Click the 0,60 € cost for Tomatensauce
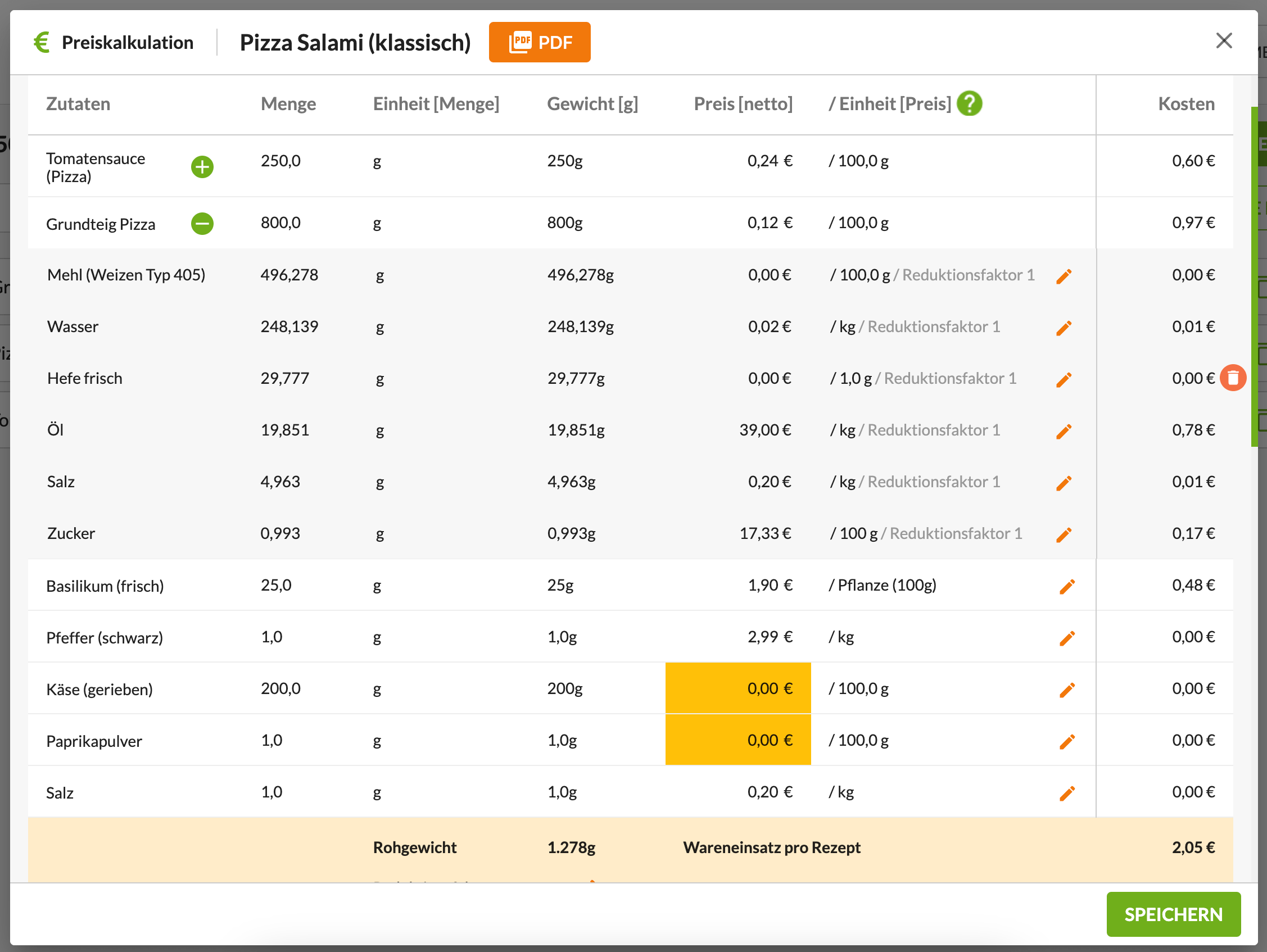 (x=1193, y=160)
